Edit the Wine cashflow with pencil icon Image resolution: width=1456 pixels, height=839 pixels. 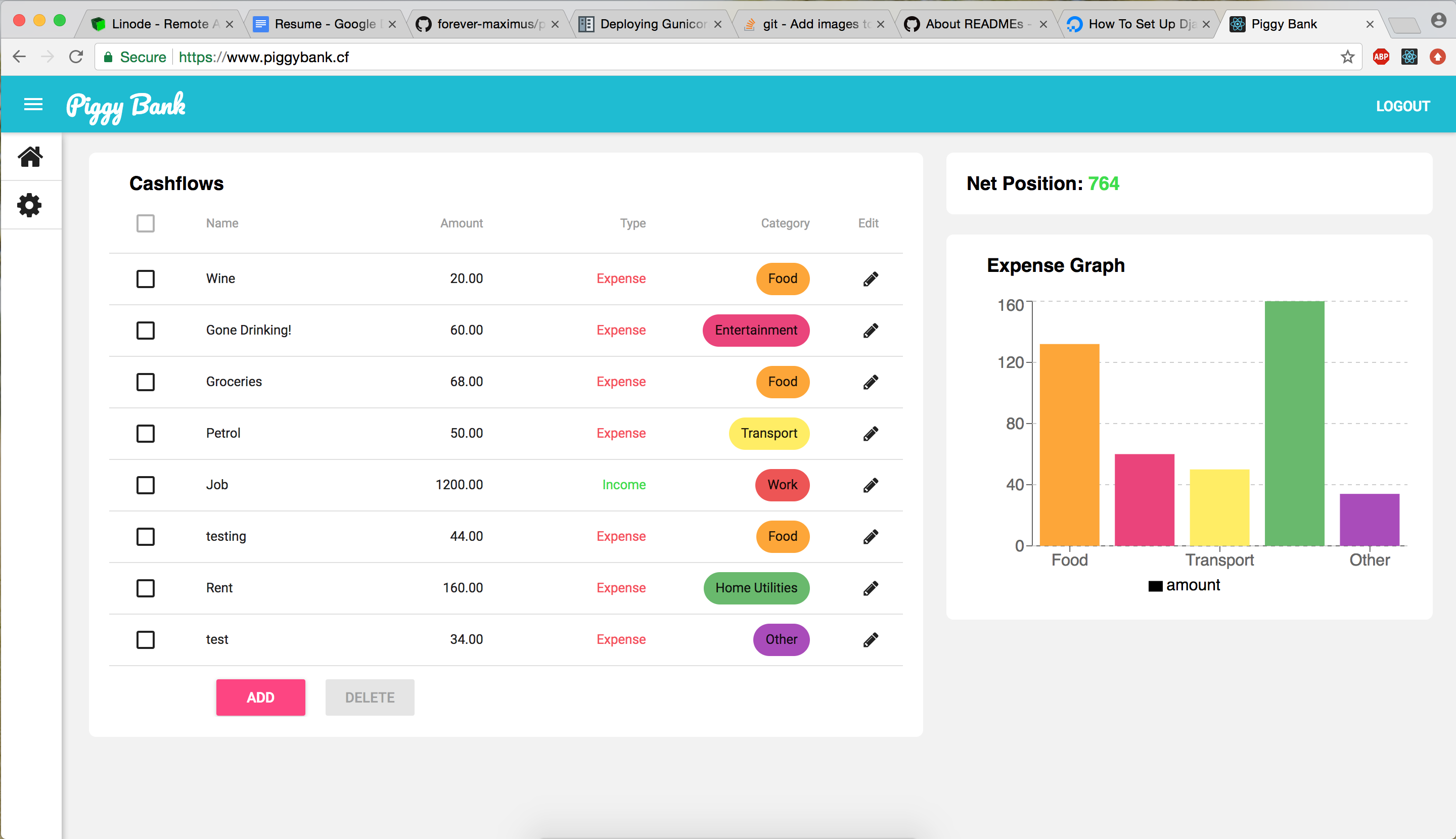871,279
